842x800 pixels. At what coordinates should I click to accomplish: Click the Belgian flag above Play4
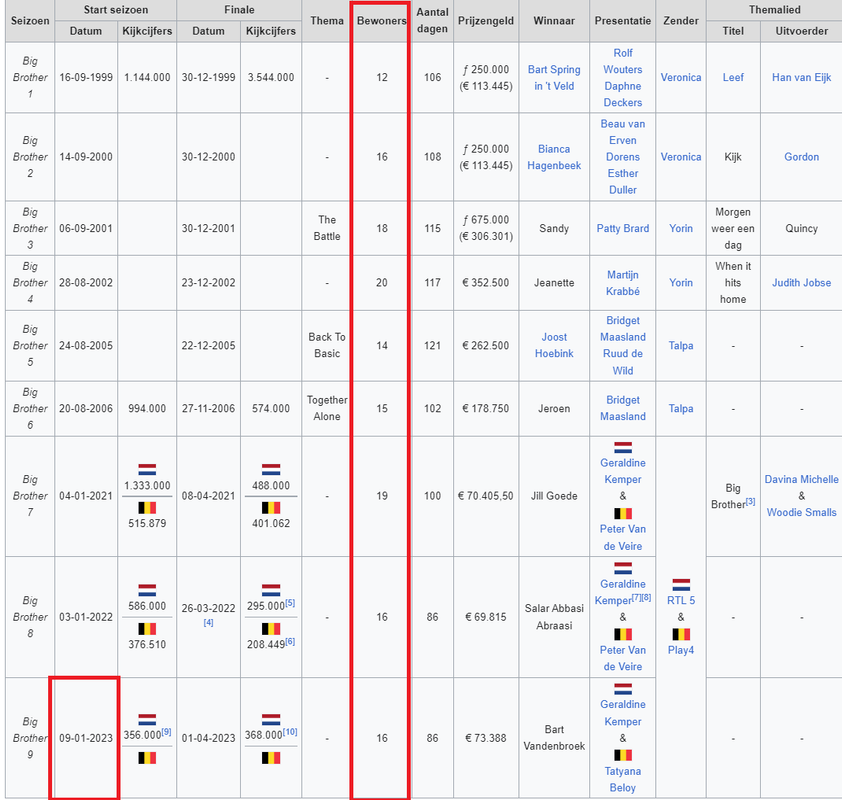[681, 634]
